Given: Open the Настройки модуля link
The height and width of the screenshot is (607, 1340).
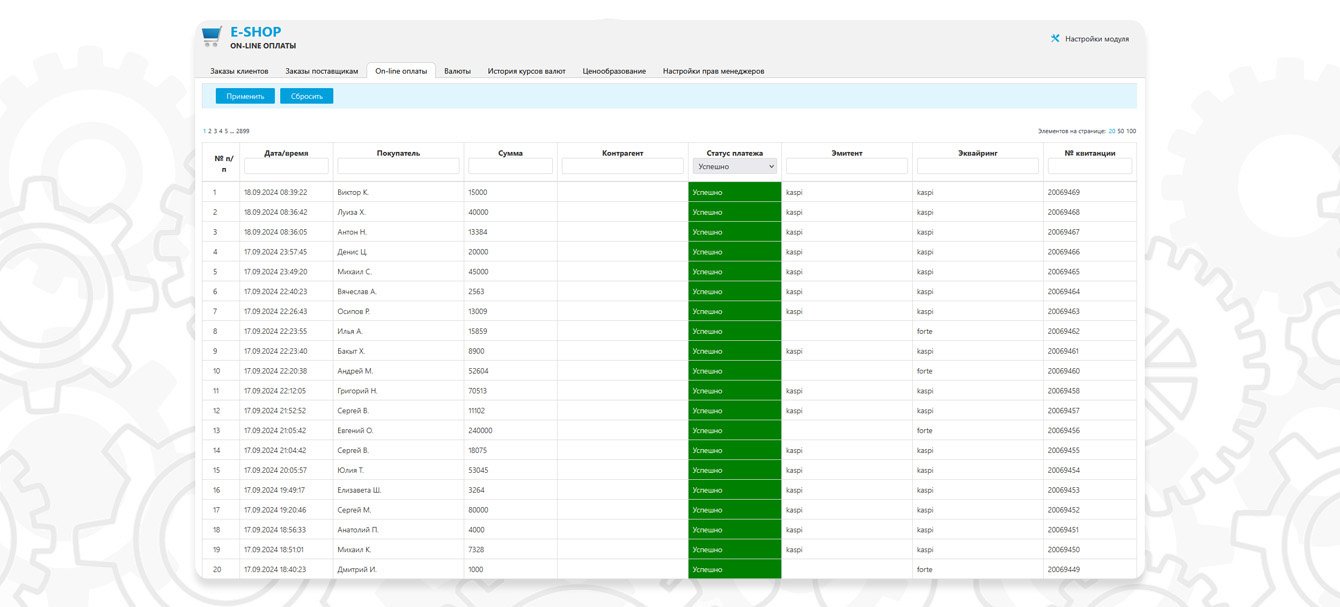Looking at the screenshot, I should coord(1096,39).
